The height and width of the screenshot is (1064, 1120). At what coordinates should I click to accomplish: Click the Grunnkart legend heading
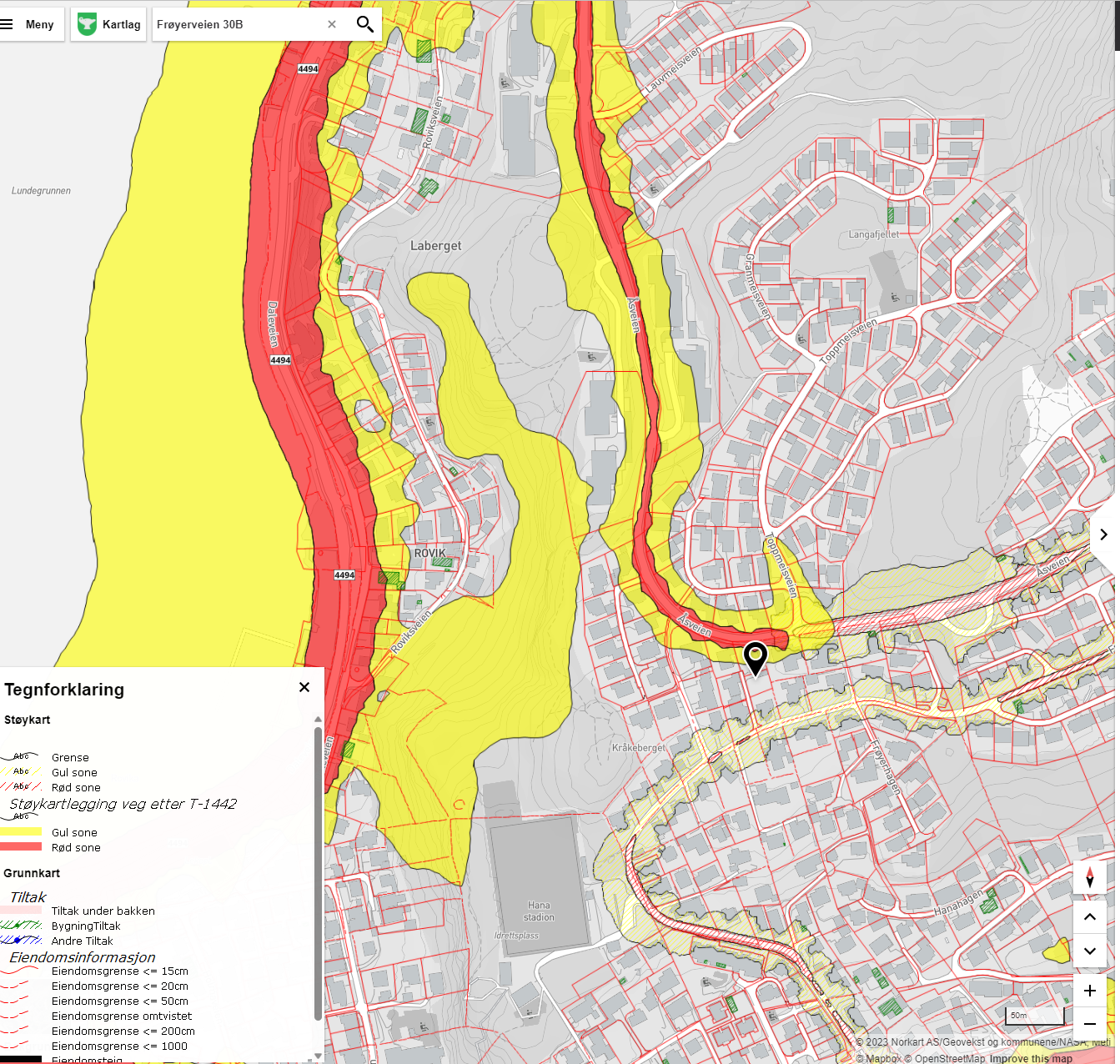[32, 873]
